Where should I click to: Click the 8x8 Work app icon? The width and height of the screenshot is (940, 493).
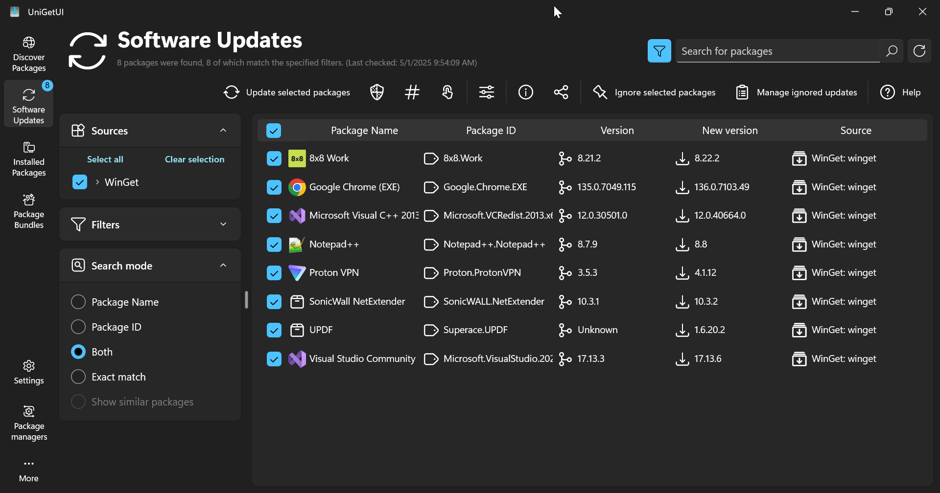(x=297, y=158)
